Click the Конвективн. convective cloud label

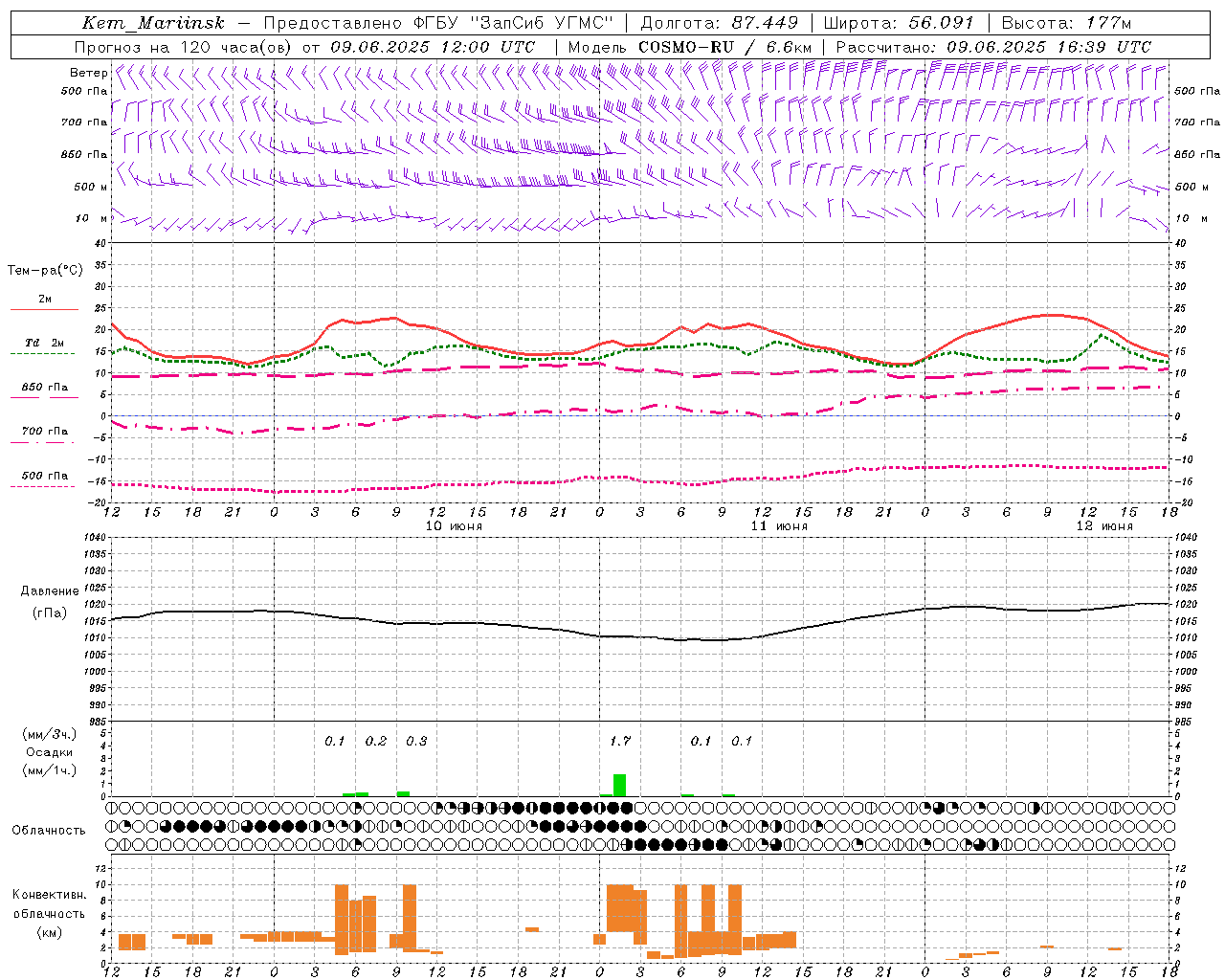pyautogui.click(x=50, y=895)
